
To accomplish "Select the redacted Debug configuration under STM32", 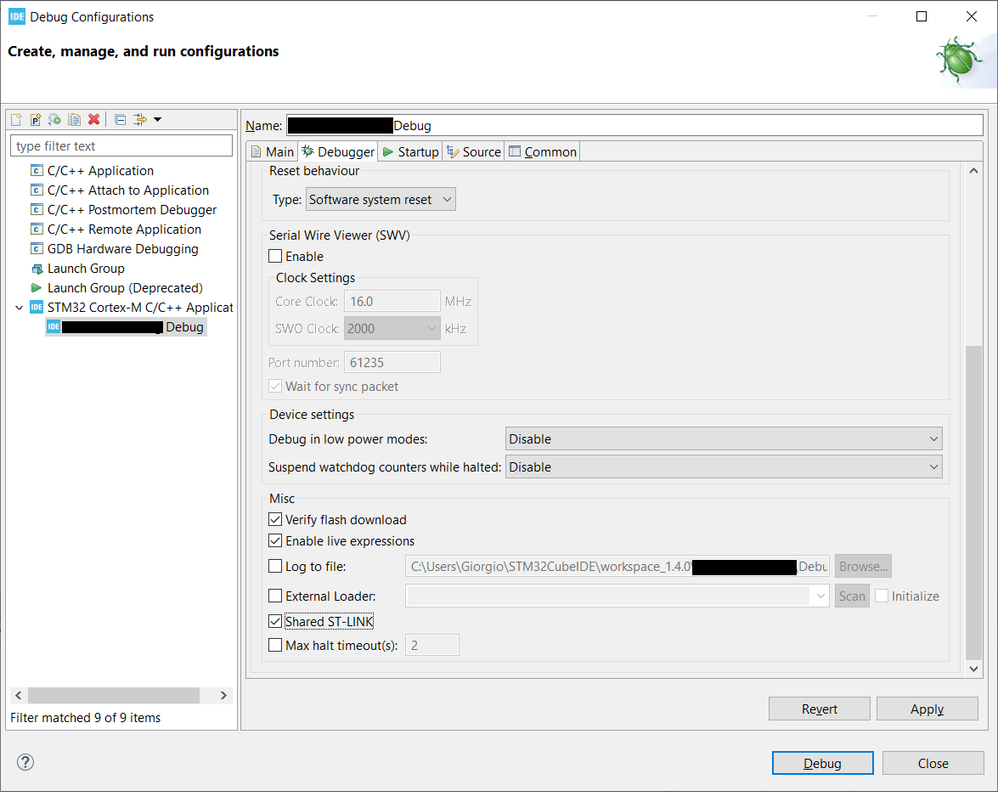I will pos(126,327).
